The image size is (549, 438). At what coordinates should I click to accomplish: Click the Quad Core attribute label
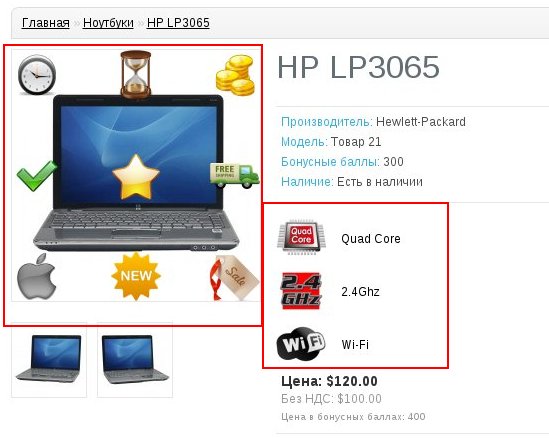371,239
